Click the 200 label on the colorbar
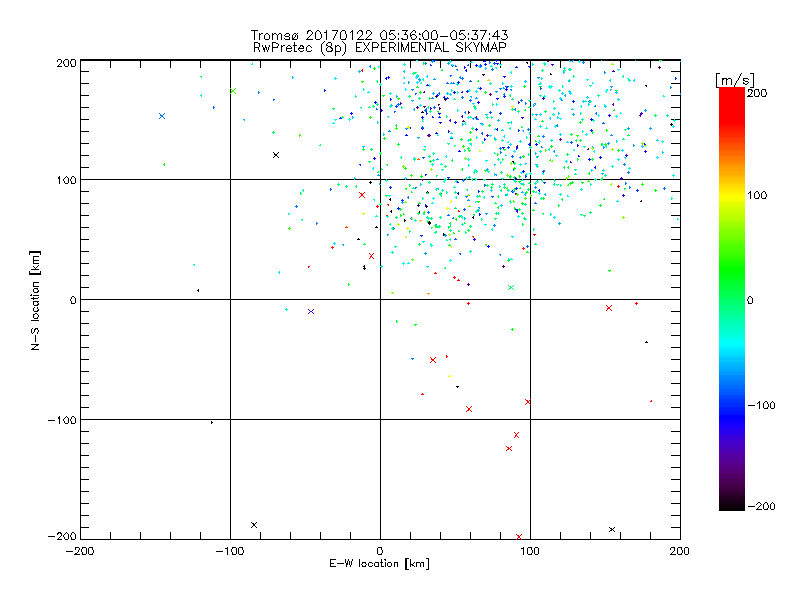 (x=757, y=93)
